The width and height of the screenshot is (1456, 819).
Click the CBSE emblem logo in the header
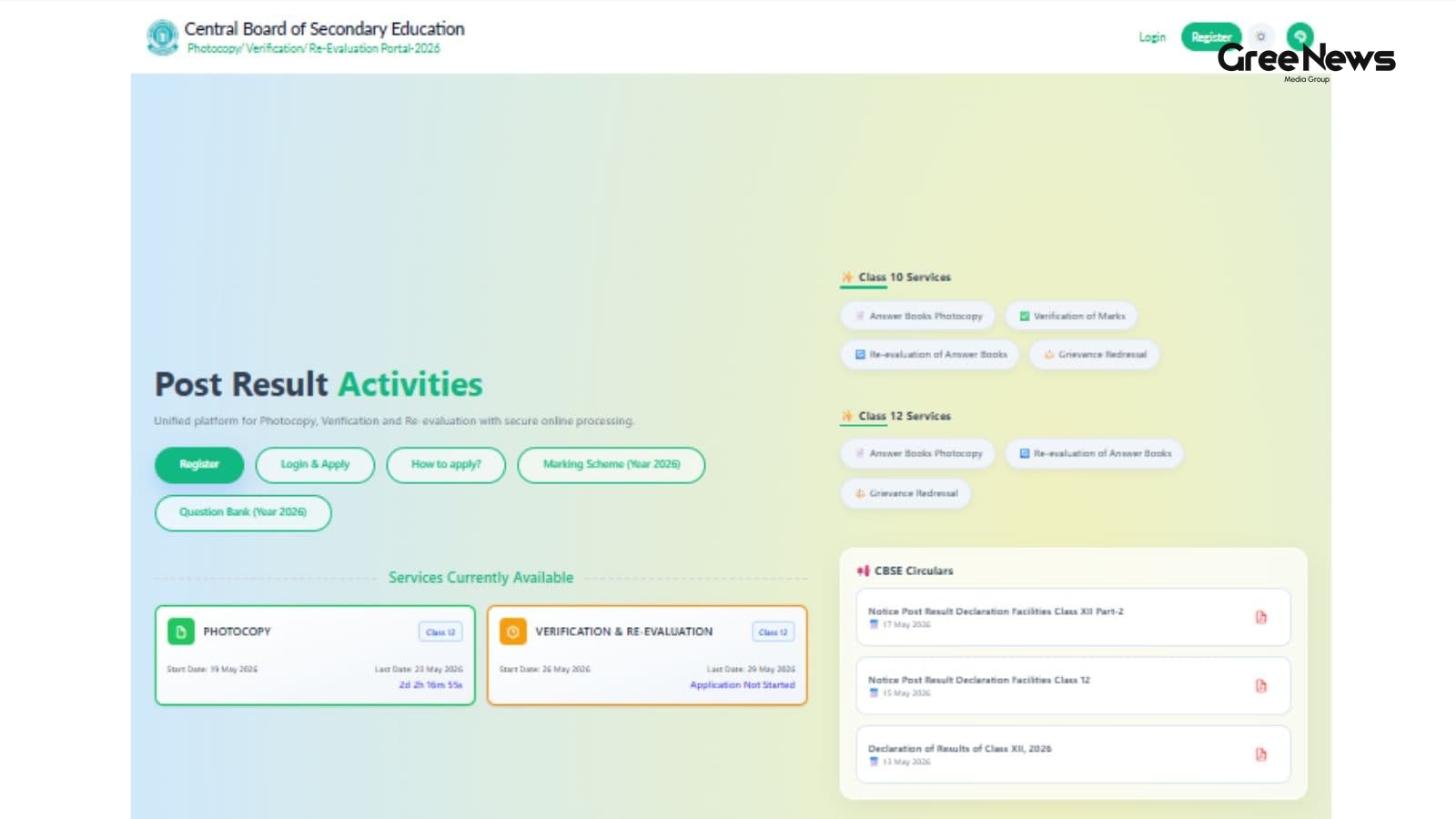tap(163, 37)
